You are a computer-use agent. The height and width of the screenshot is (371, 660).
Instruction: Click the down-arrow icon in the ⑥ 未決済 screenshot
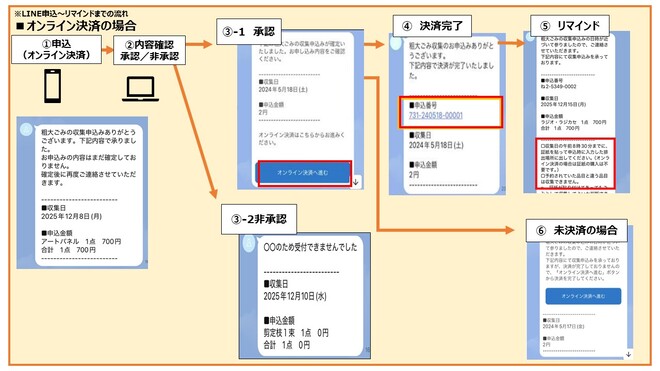click(628, 354)
